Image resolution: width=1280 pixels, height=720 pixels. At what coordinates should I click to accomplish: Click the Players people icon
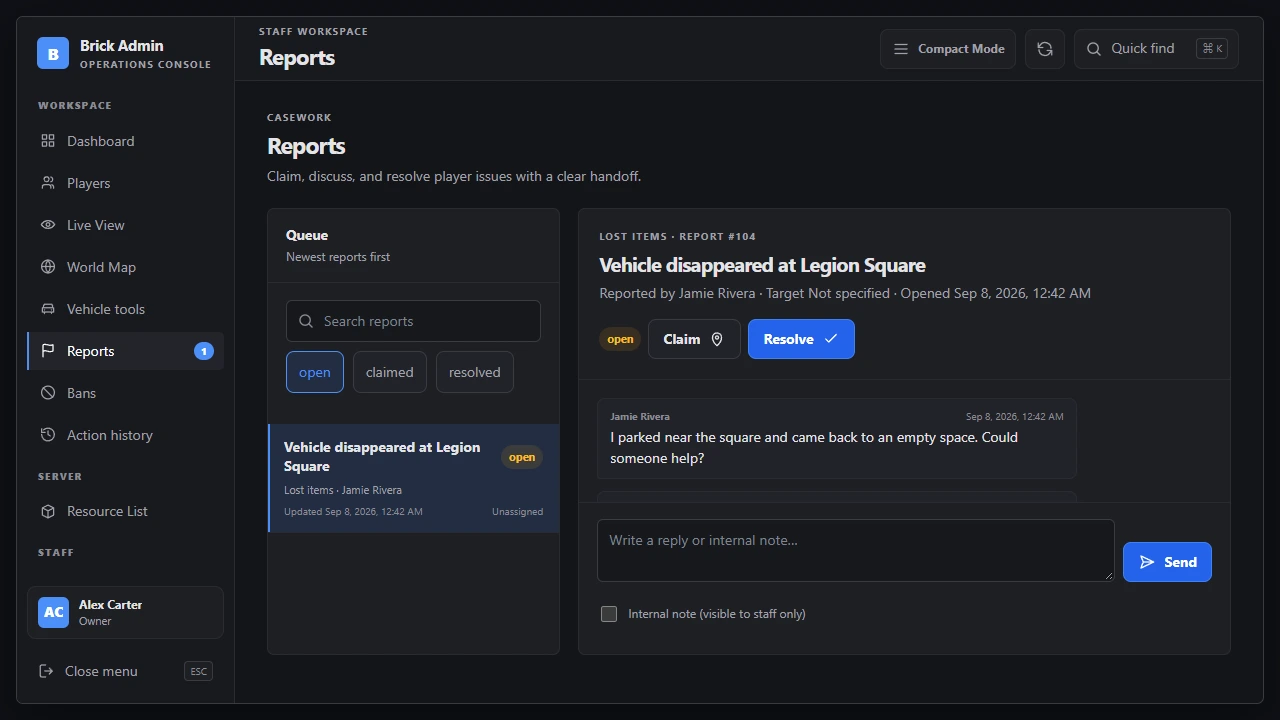[x=48, y=183]
